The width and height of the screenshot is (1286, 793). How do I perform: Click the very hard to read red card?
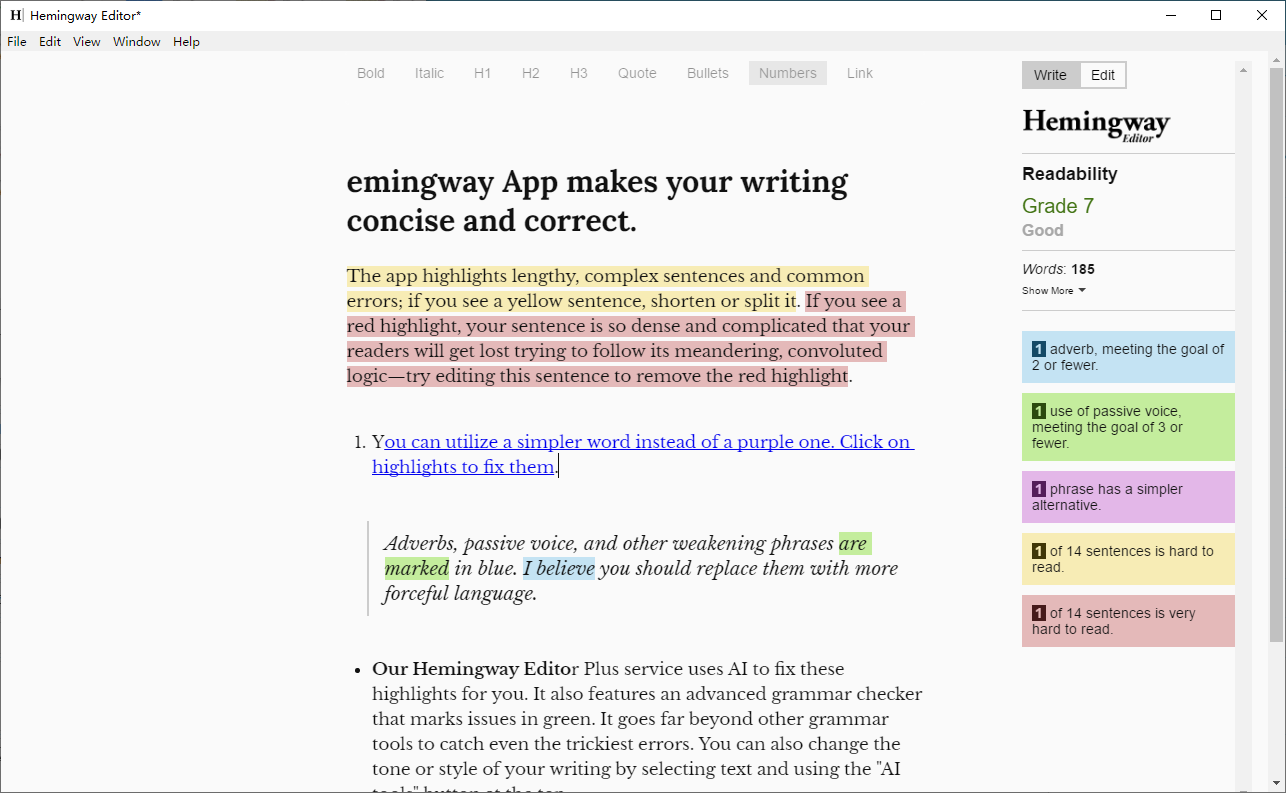tap(1128, 621)
